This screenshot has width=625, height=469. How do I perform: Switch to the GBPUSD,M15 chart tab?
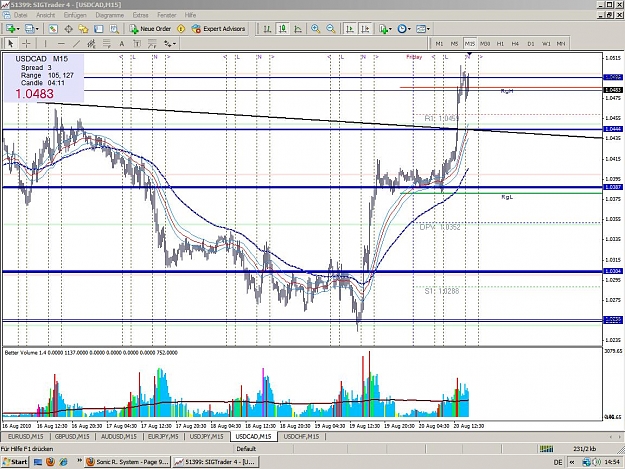tap(72, 437)
